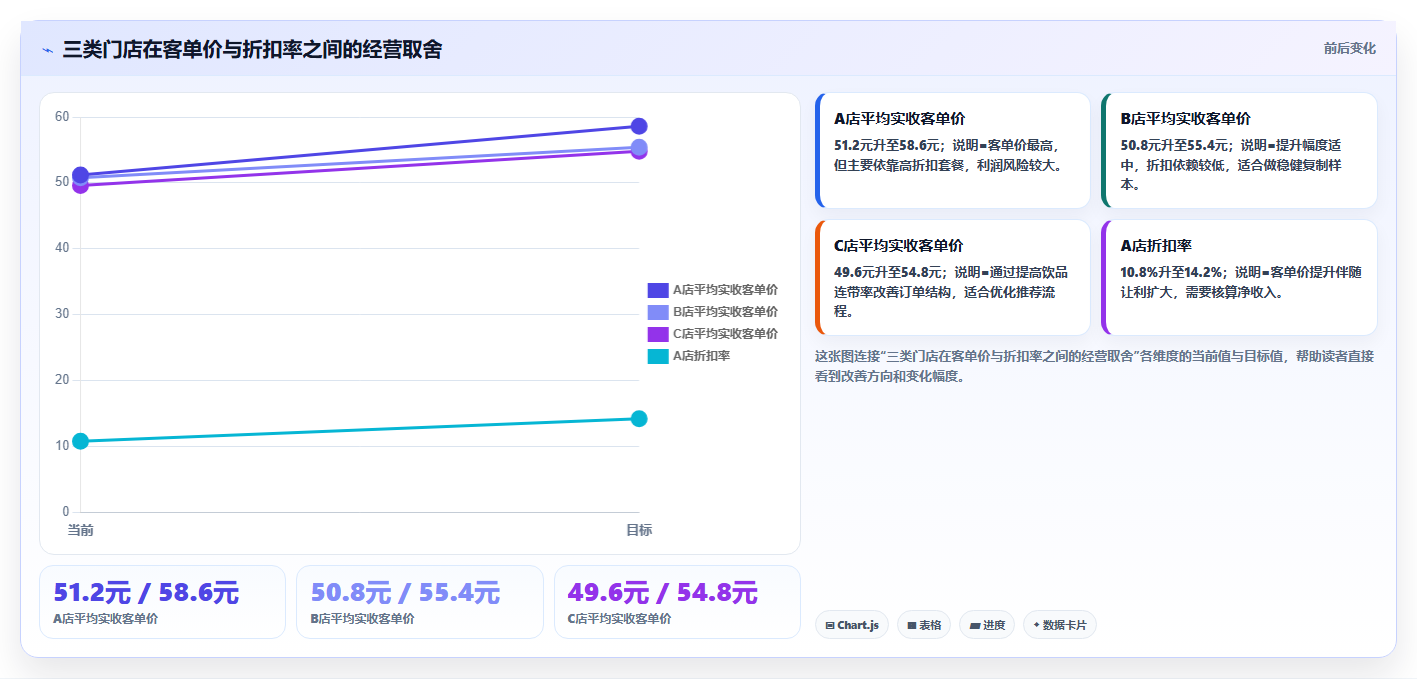Image resolution: width=1417 pixels, height=679 pixels.
Task: Toggle the C店平均实收客单价 legend color box
Action: pos(658,334)
